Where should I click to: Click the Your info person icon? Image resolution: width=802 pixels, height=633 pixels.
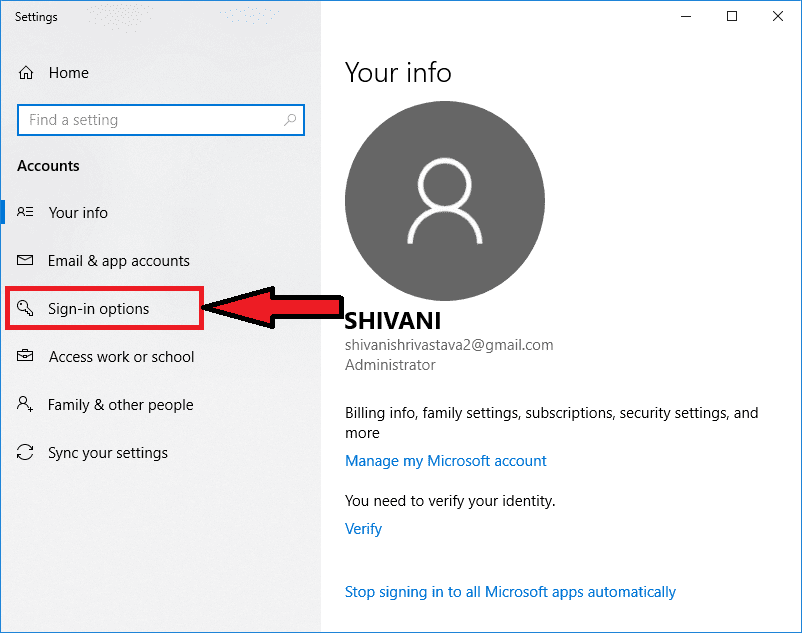pyautogui.click(x=26, y=212)
